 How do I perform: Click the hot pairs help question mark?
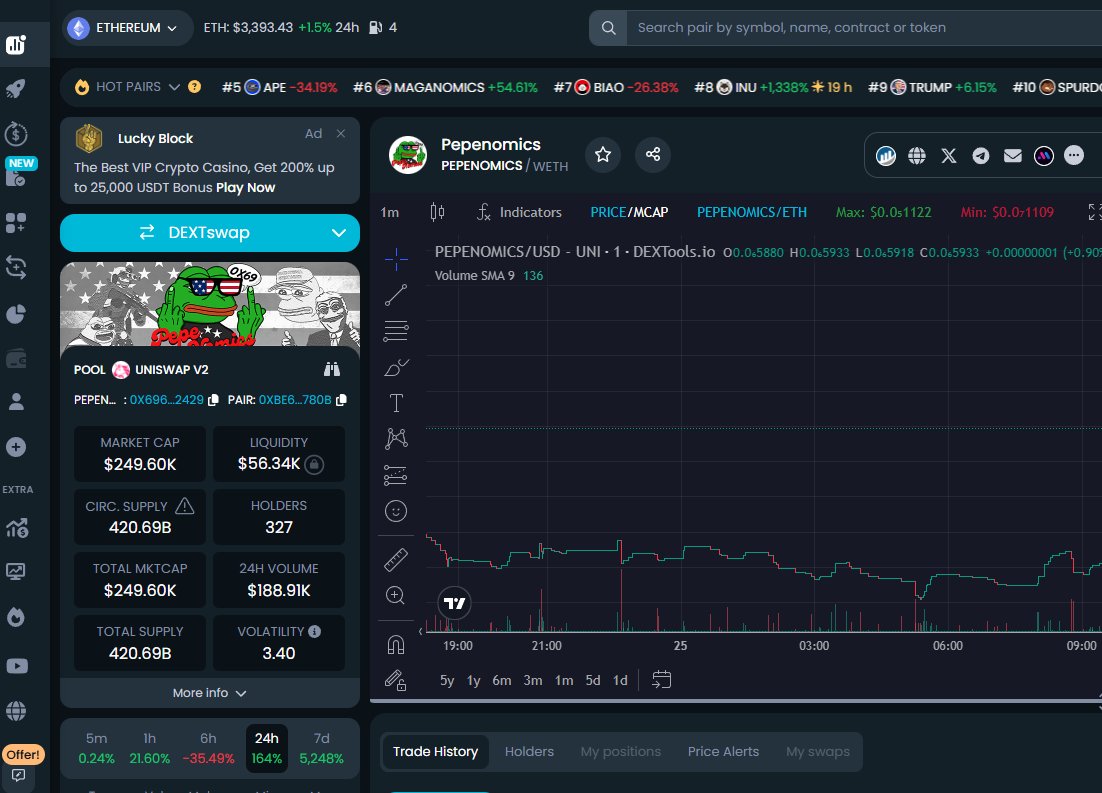(195, 86)
